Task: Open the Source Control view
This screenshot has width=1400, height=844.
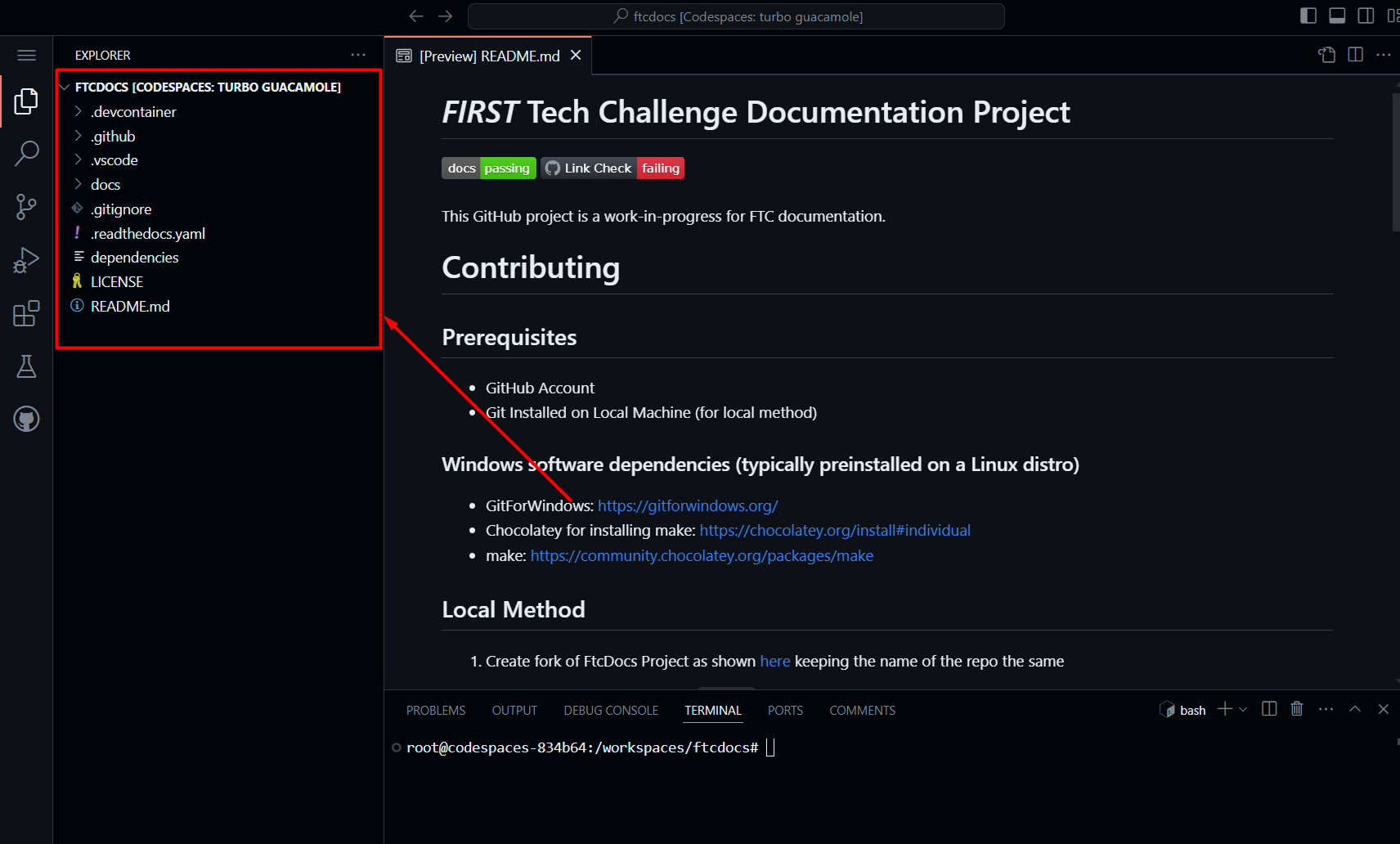Action: click(26, 206)
